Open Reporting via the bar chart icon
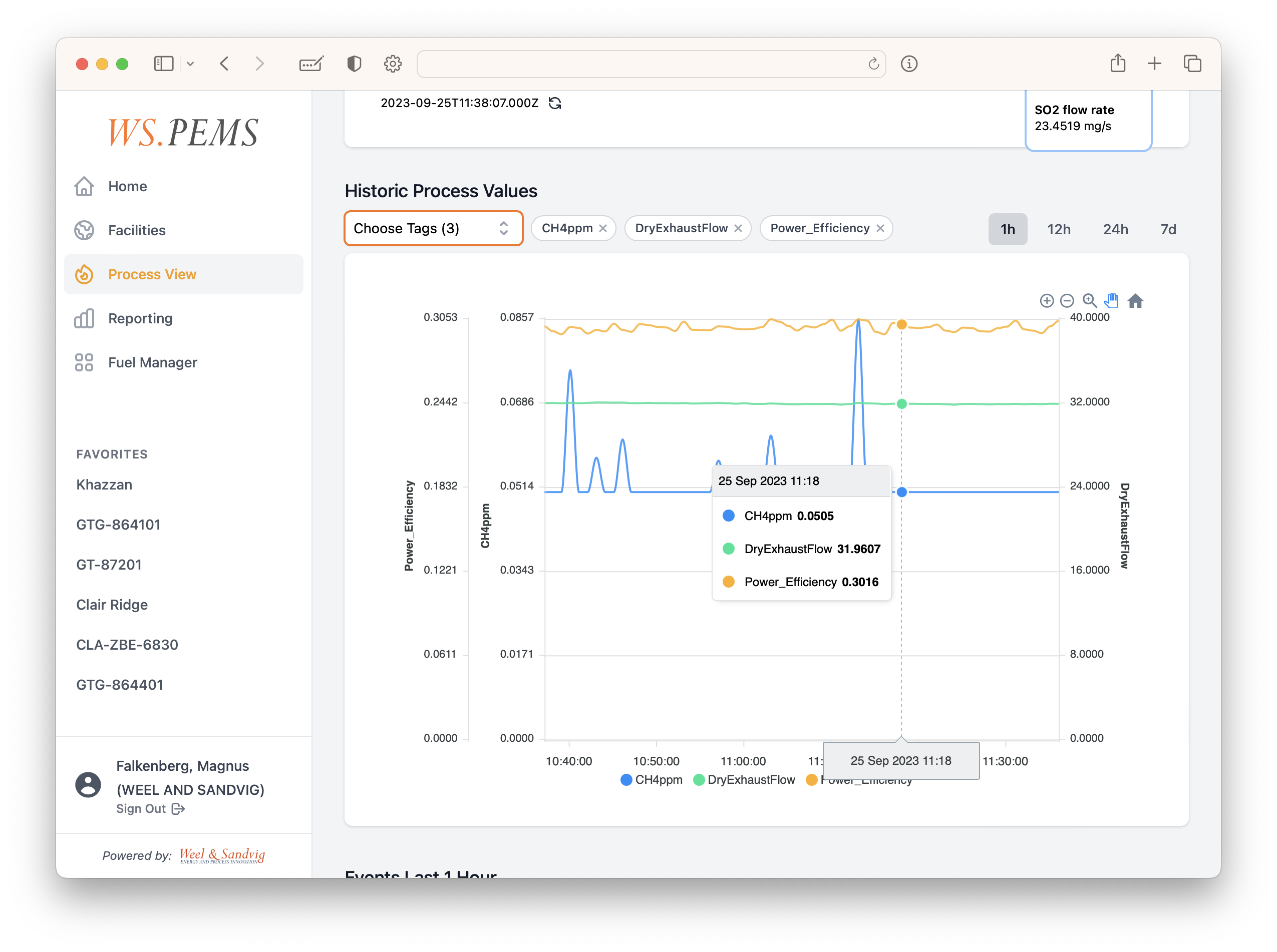Image resolution: width=1277 pixels, height=952 pixels. [84, 319]
